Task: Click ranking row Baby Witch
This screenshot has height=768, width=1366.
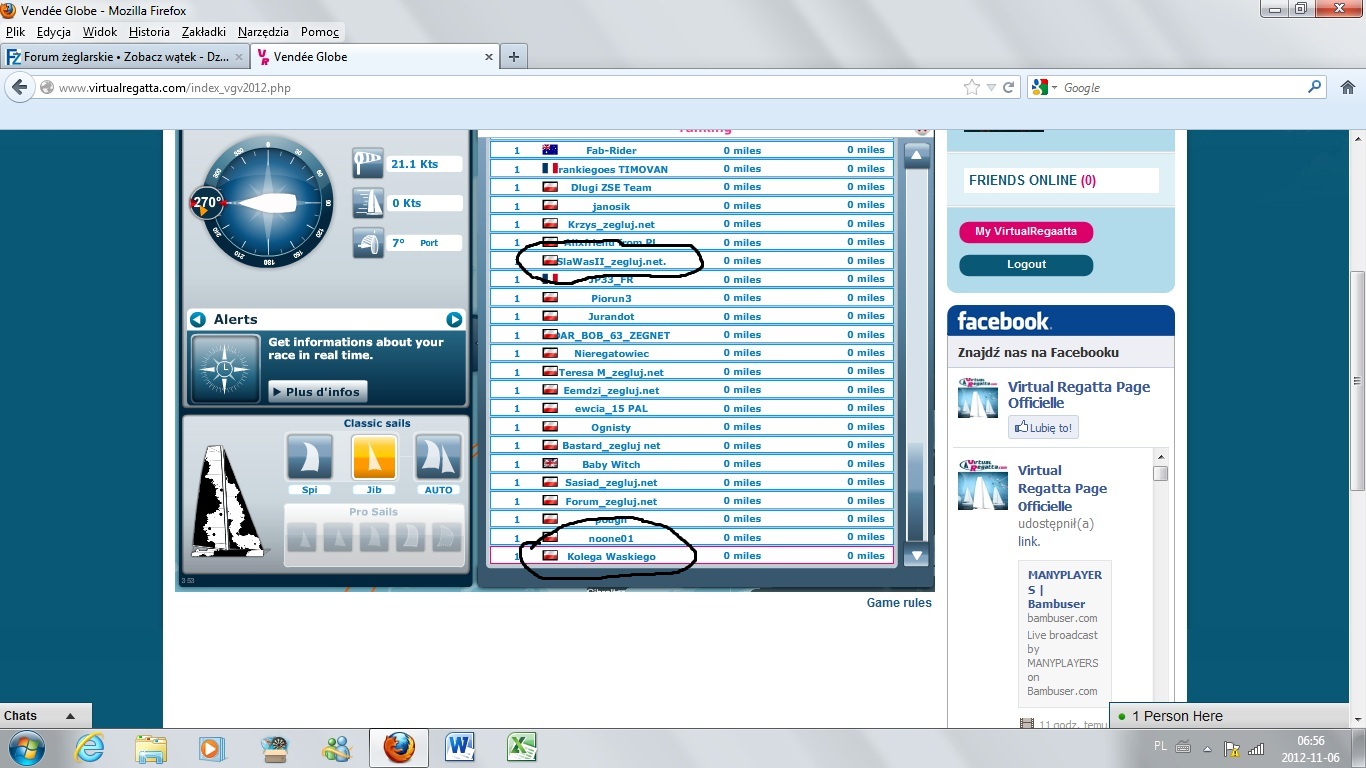Action: (x=691, y=464)
